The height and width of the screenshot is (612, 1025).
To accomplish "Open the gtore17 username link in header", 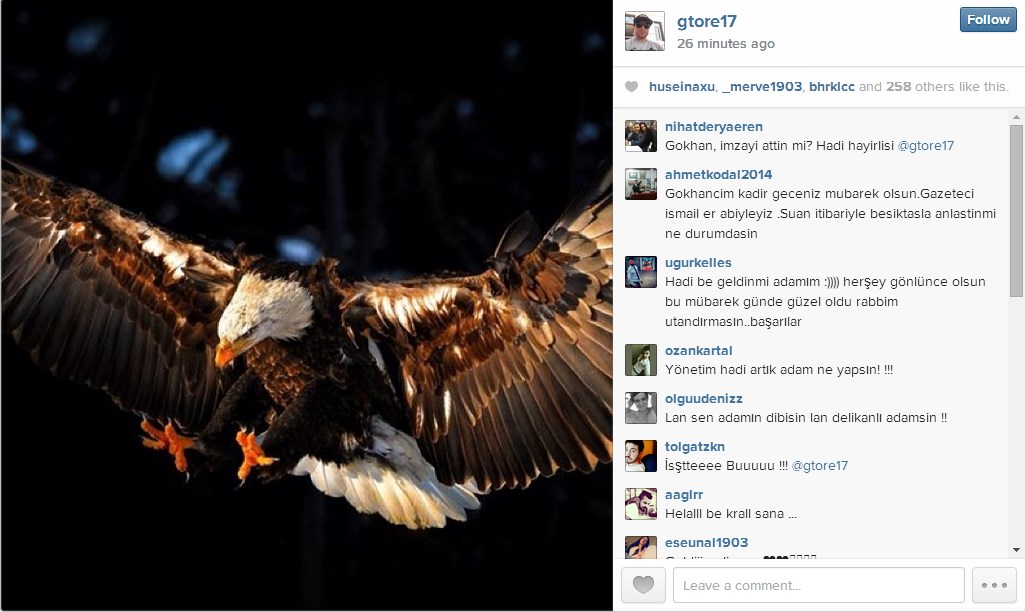I will click(x=707, y=22).
